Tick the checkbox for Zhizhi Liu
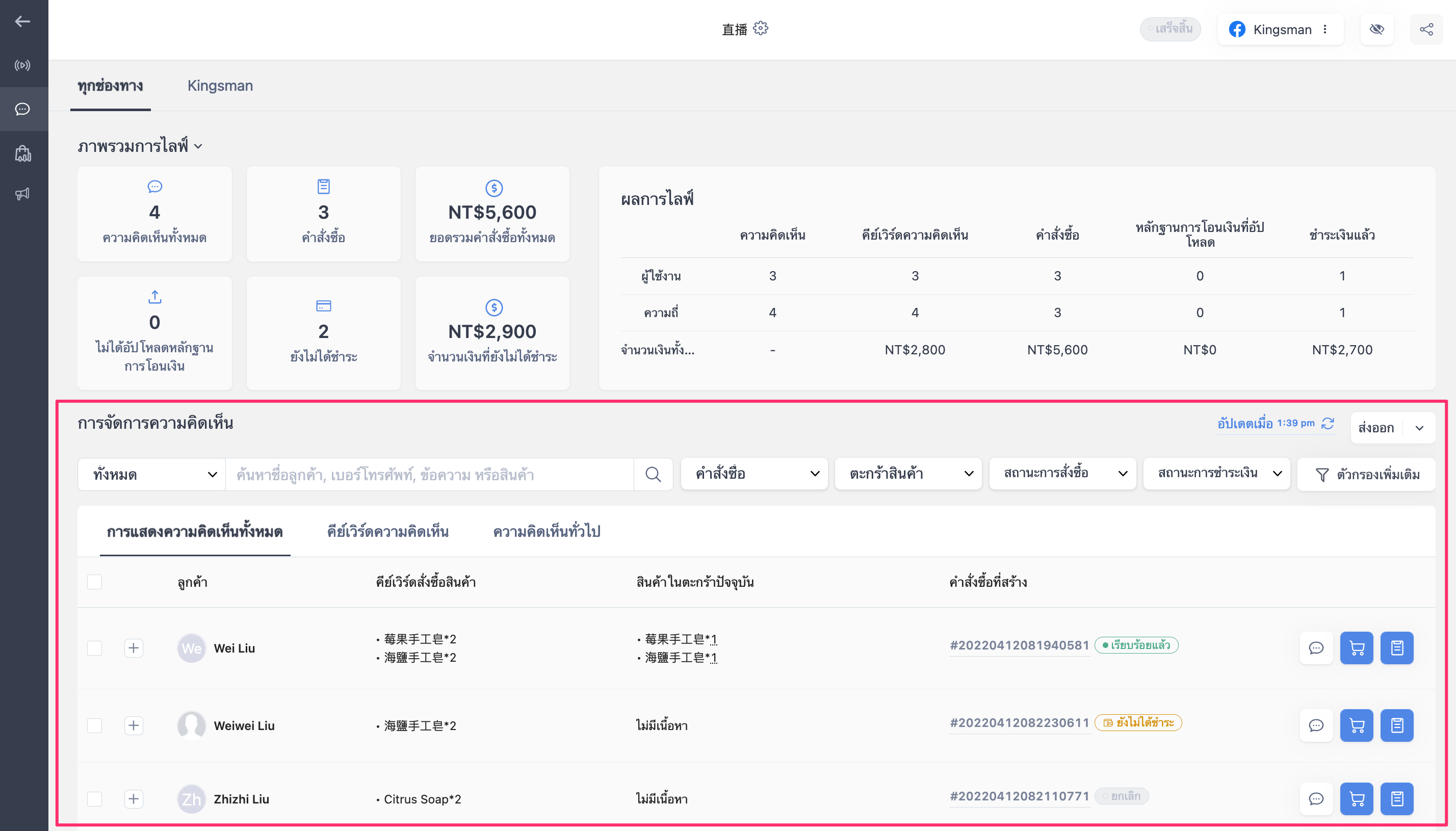The height and width of the screenshot is (831, 1456). point(95,799)
